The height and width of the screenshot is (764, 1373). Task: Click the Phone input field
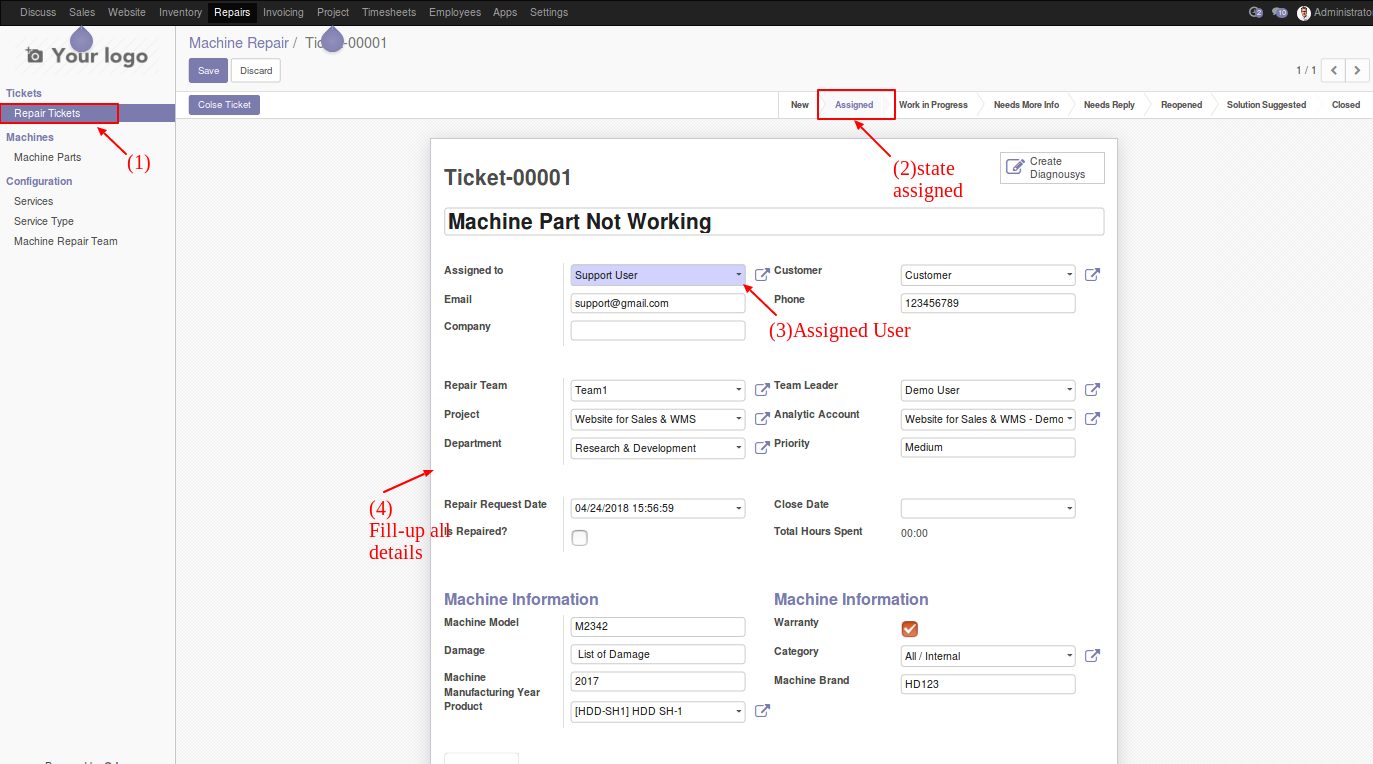pos(988,303)
